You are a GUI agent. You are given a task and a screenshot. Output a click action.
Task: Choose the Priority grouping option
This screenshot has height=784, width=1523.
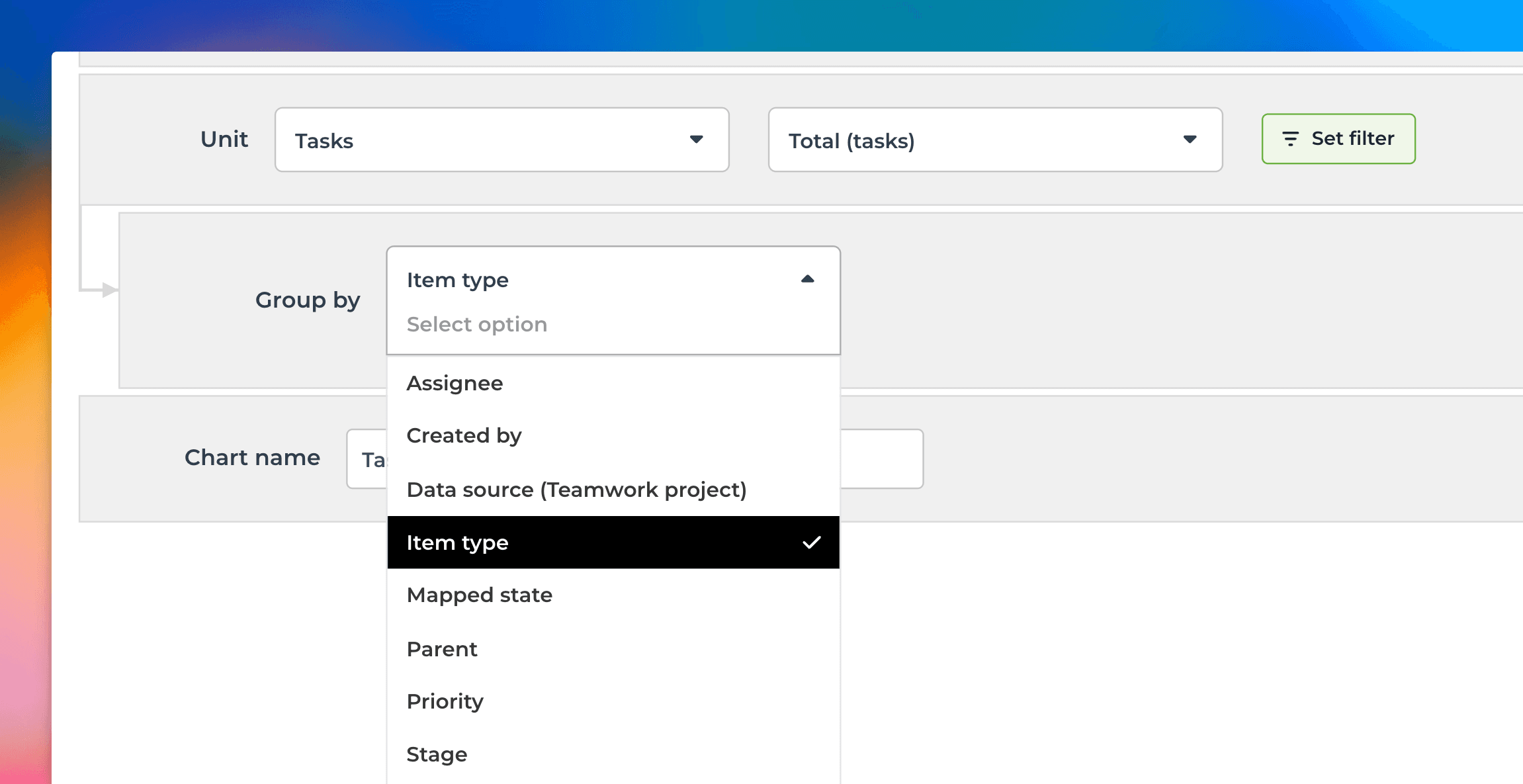coord(445,702)
